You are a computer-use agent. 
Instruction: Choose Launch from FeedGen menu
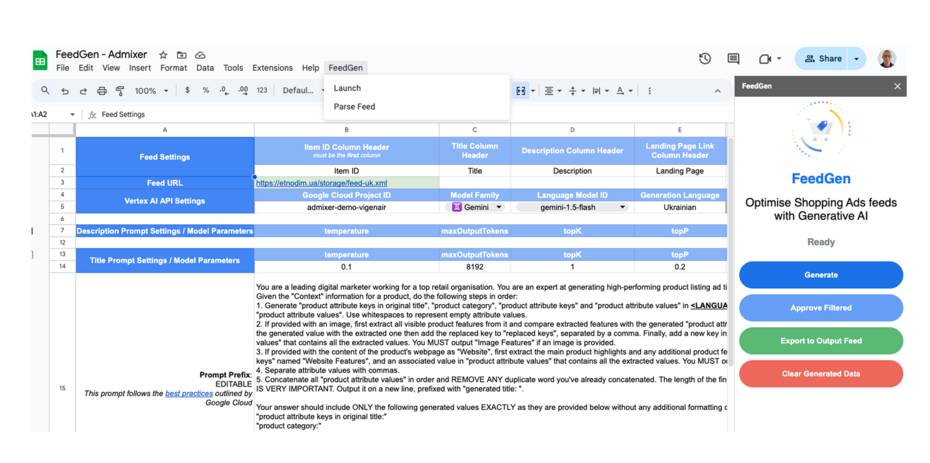pos(347,88)
